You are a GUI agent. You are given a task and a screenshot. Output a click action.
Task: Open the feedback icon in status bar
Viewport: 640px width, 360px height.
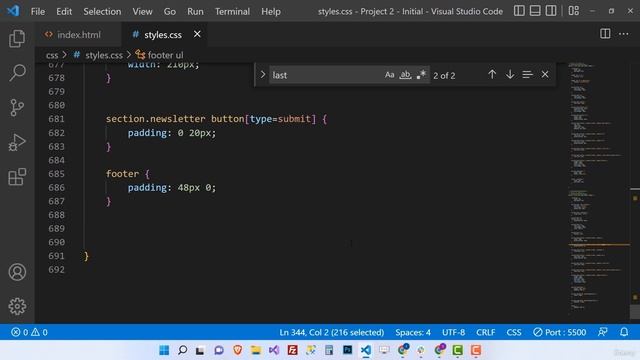click(603, 332)
